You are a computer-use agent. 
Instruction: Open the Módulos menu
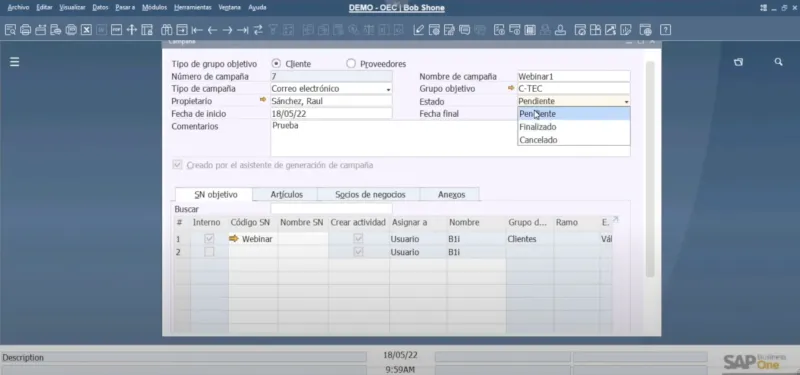pos(155,8)
